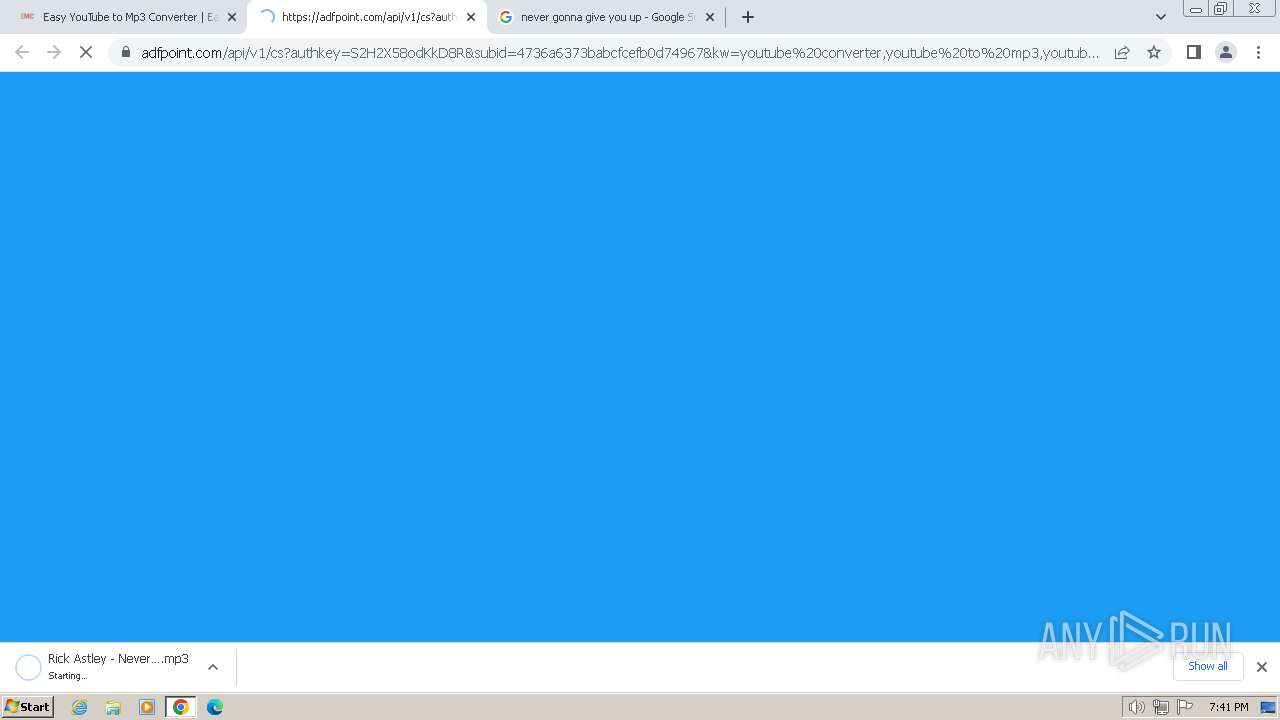Close the Google Search tab
Image resolution: width=1280 pixels, height=720 pixels.
pyautogui.click(x=710, y=17)
